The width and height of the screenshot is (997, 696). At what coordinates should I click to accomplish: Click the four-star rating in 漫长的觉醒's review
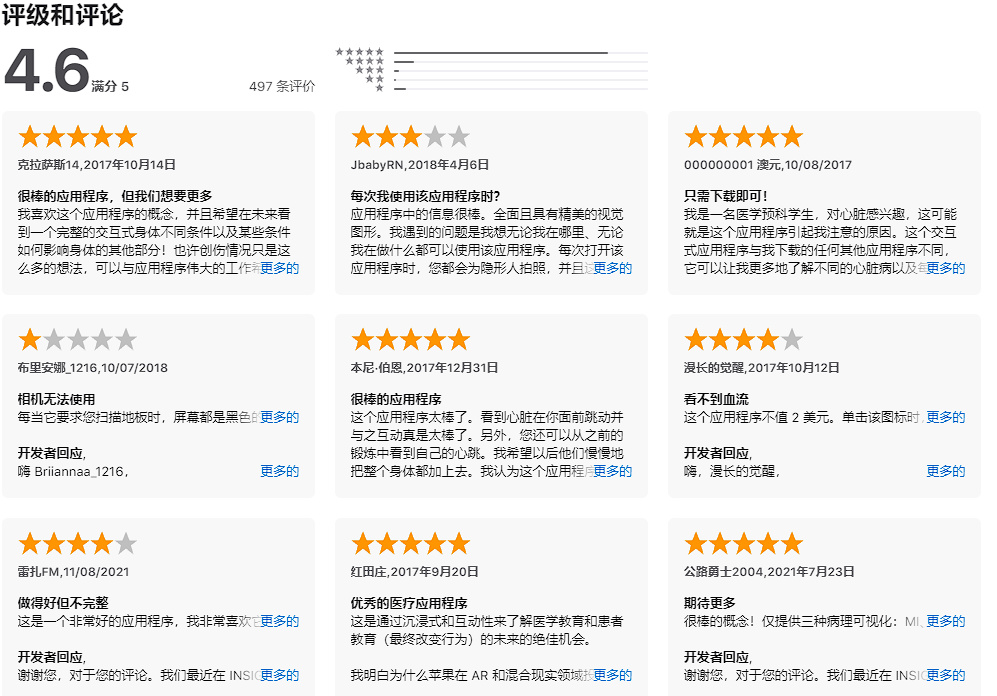[743, 340]
